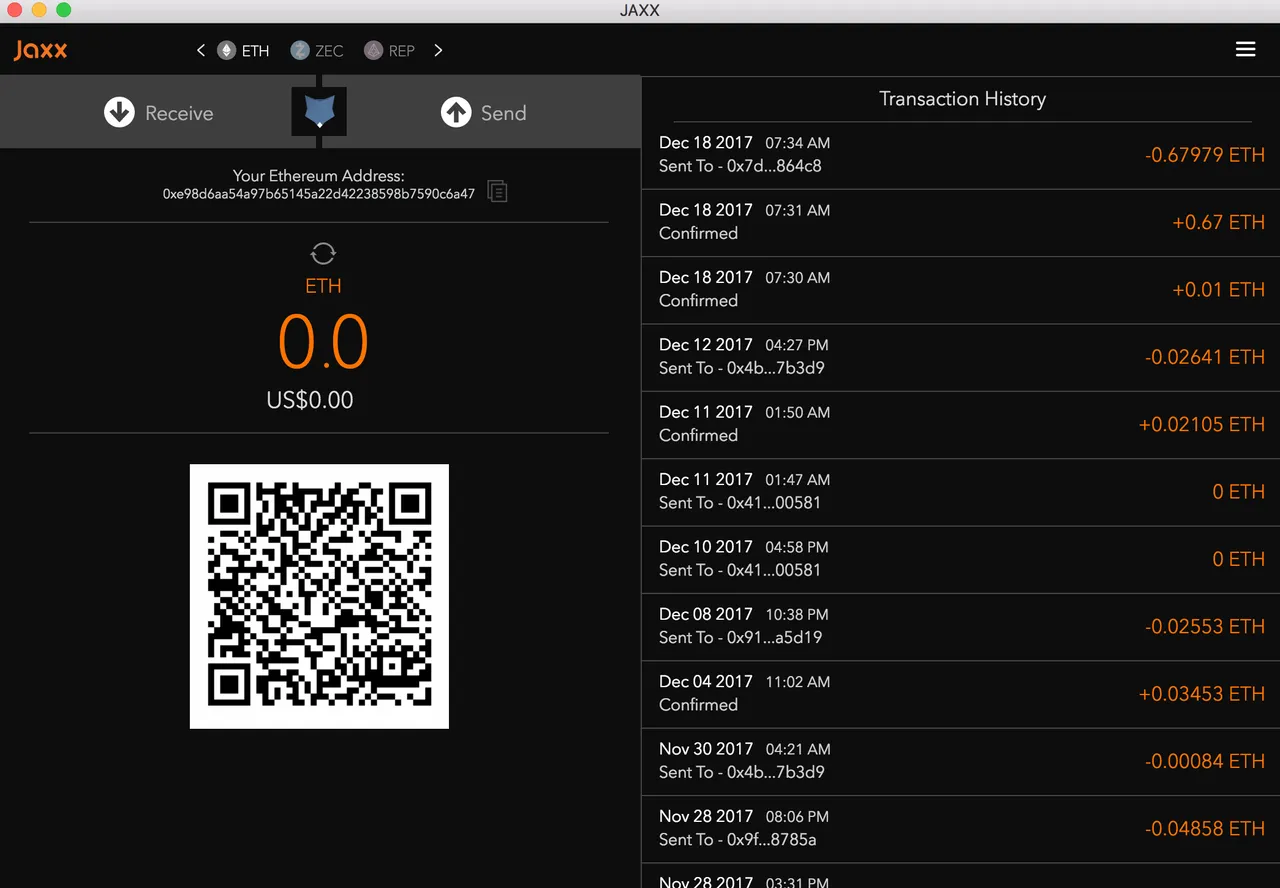Click the Transaction History heading
This screenshot has height=888, width=1280.
point(962,99)
